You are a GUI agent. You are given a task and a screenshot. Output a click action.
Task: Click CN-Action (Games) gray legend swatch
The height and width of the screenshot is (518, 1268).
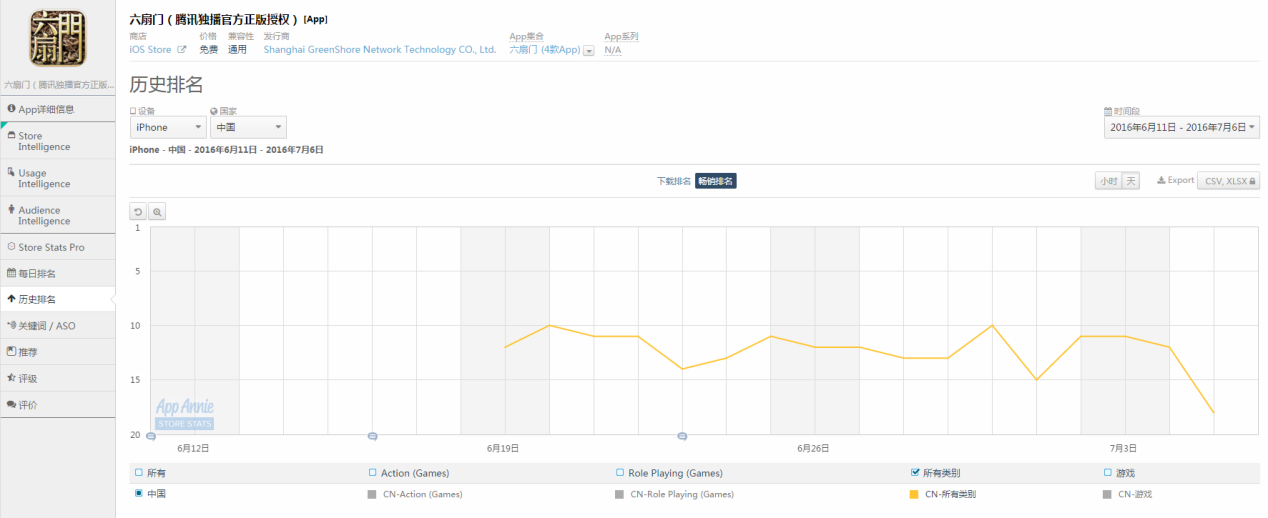tap(372, 494)
